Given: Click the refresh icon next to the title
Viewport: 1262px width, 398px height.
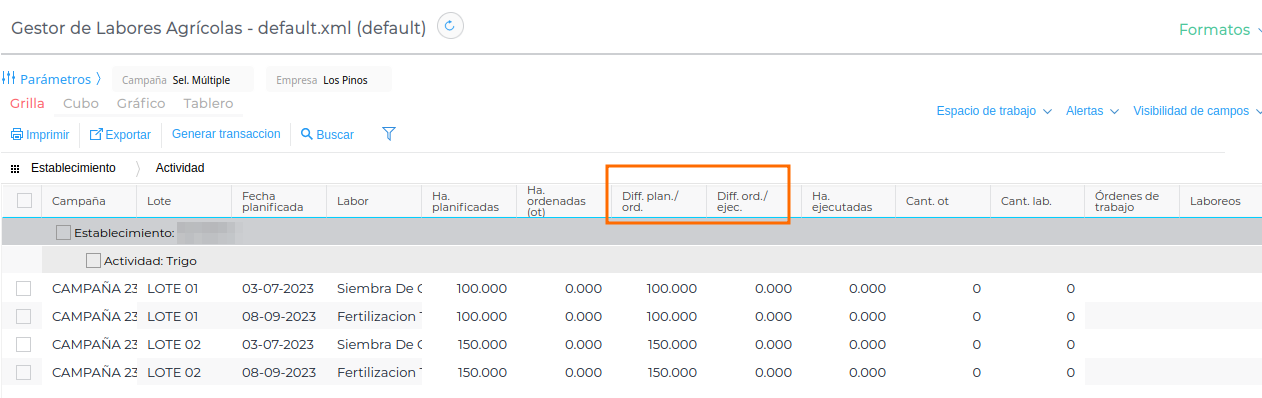Looking at the screenshot, I should pyautogui.click(x=450, y=26).
